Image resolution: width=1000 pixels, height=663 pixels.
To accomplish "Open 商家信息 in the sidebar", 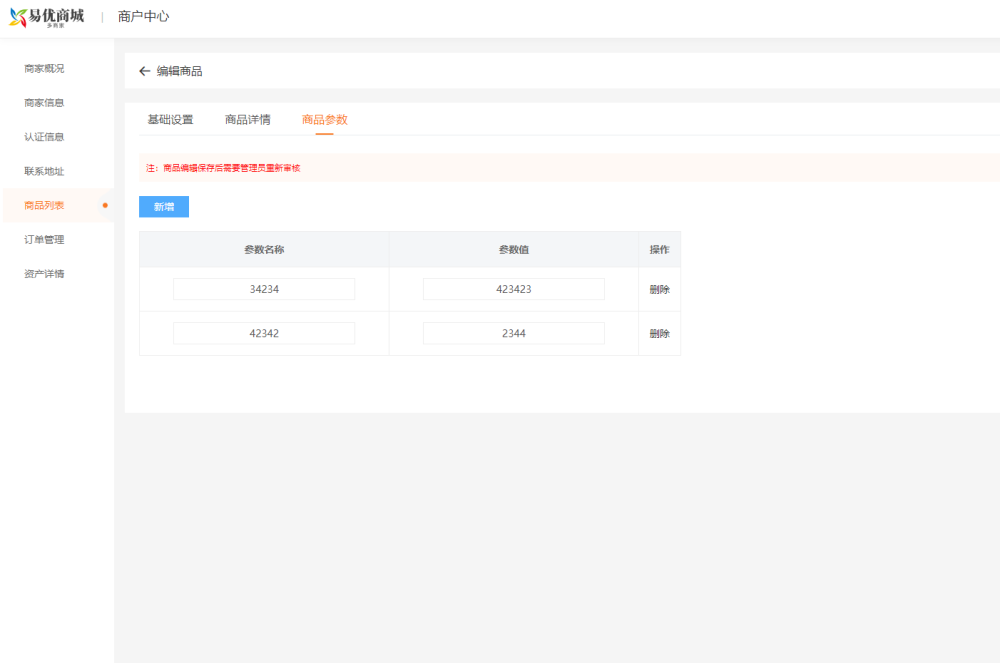I will pos(44,103).
